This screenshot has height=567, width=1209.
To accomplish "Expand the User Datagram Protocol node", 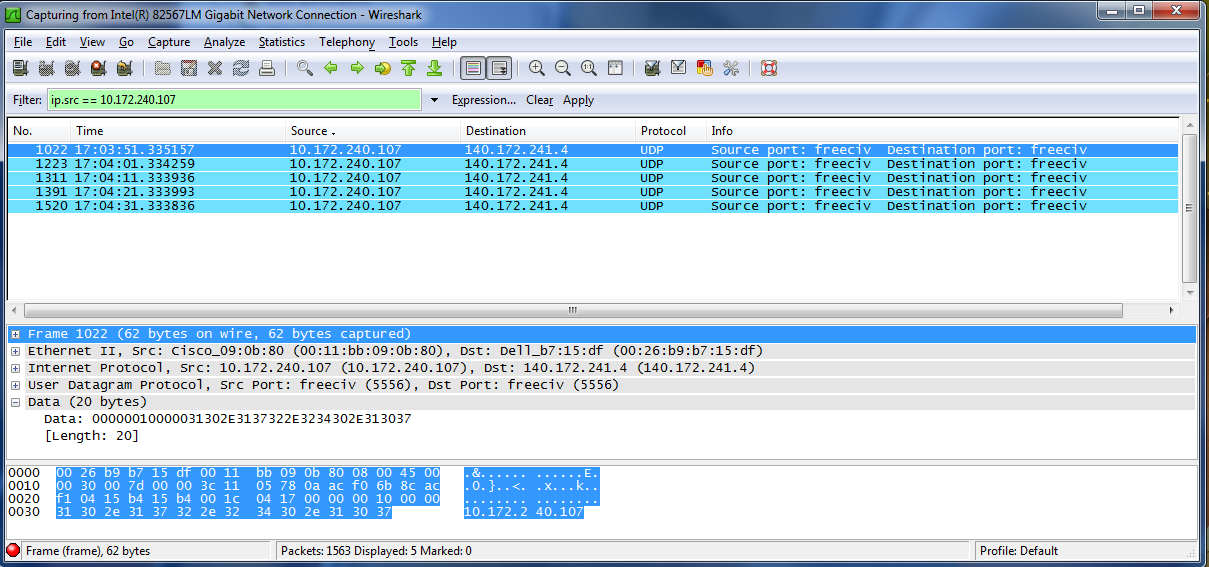I will pyautogui.click(x=16, y=385).
